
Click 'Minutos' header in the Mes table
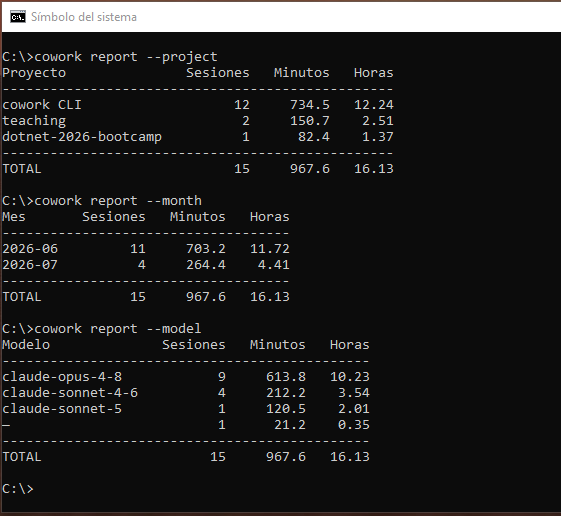coord(197,217)
